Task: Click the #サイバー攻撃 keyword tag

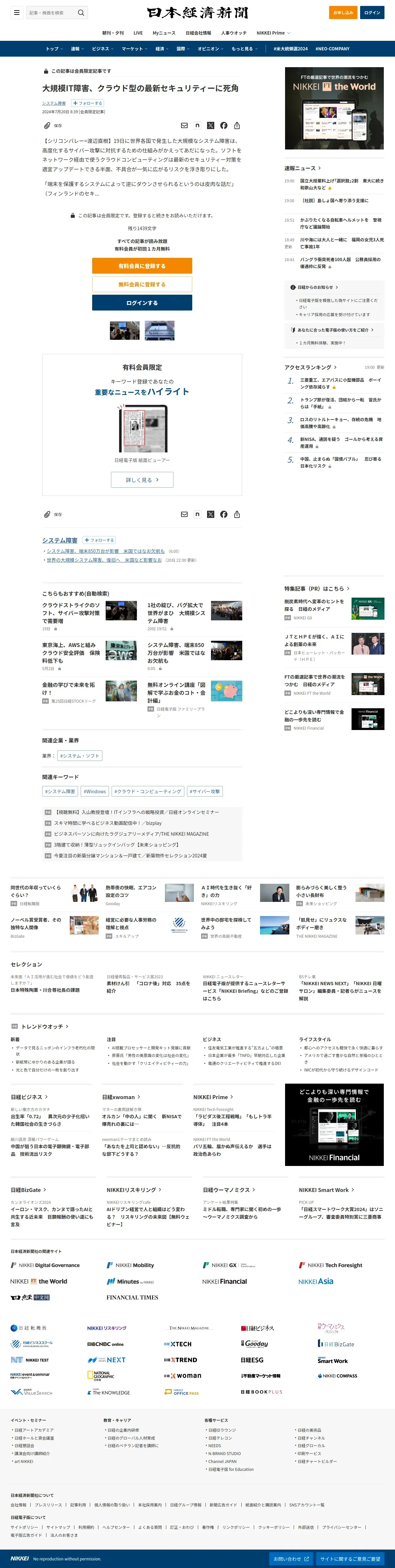Action: point(205,791)
